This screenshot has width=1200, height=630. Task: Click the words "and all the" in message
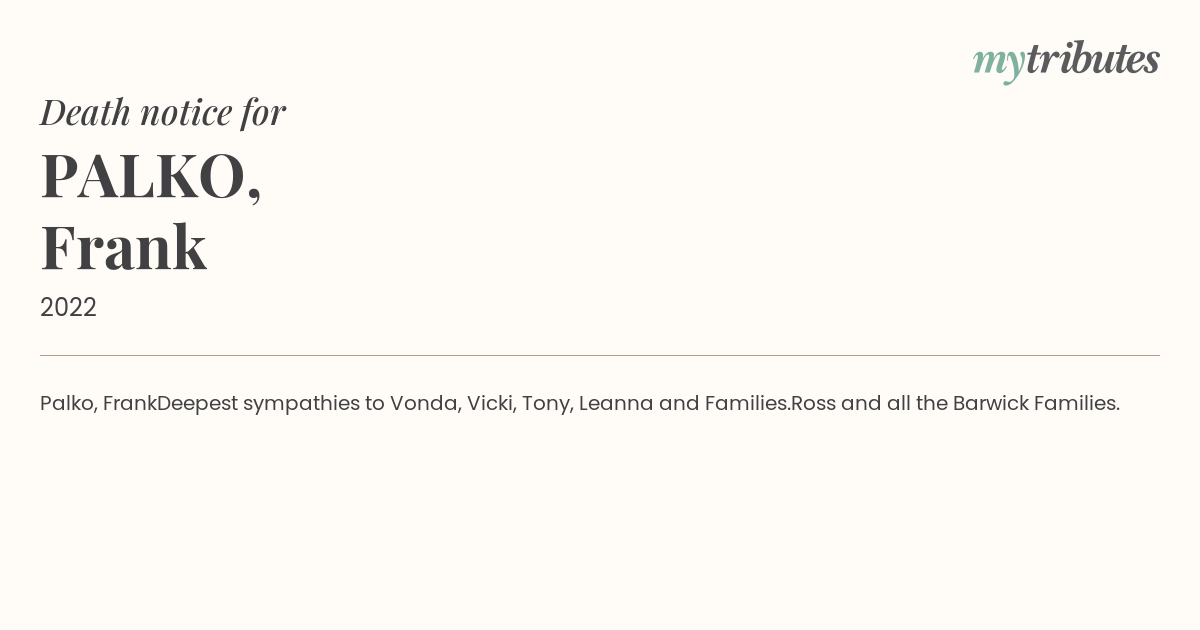click(894, 403)
